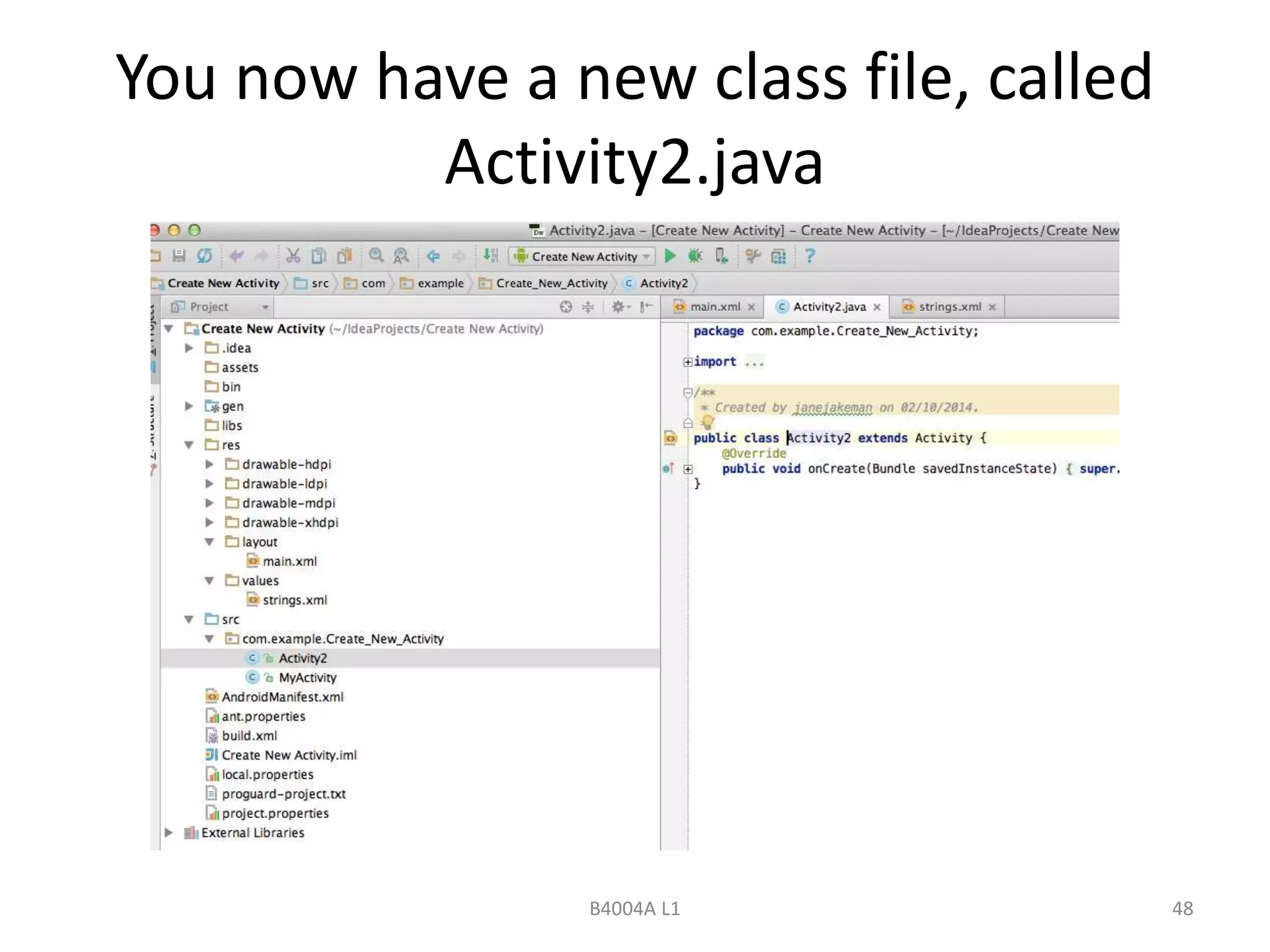
Task: Click the Cut scissors icon
Action: tap(293, 255)
